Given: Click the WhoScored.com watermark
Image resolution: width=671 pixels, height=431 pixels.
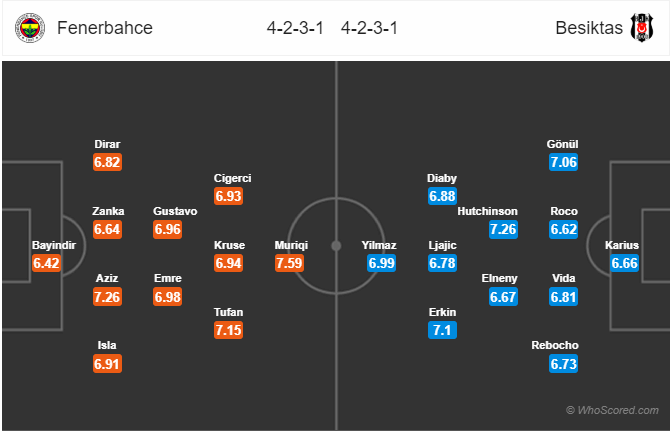Looking at the screenshot, I should pyautogui.click(x=612, y=410).
